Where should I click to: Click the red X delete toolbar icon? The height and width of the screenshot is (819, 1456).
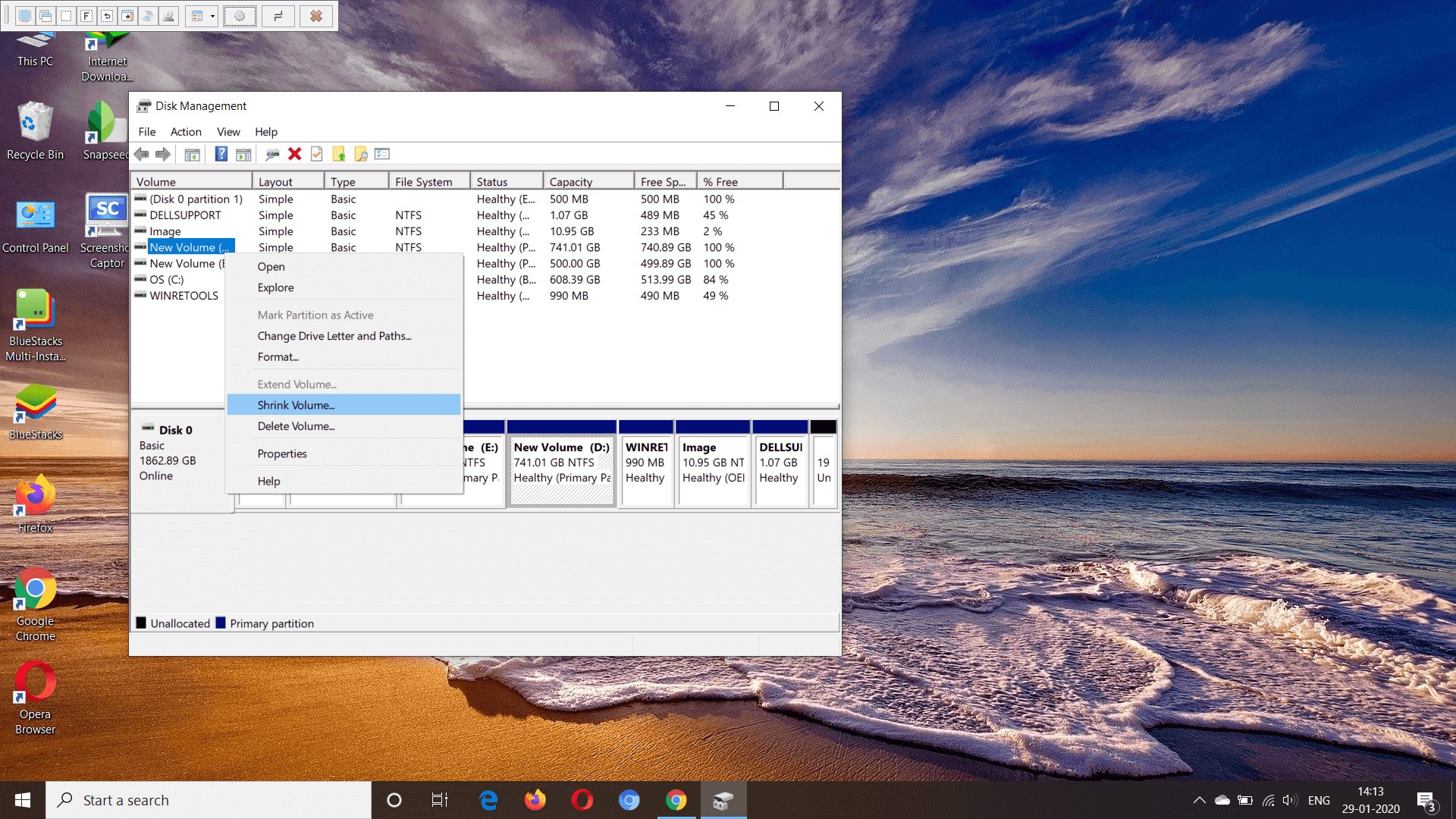pos(295,154)
